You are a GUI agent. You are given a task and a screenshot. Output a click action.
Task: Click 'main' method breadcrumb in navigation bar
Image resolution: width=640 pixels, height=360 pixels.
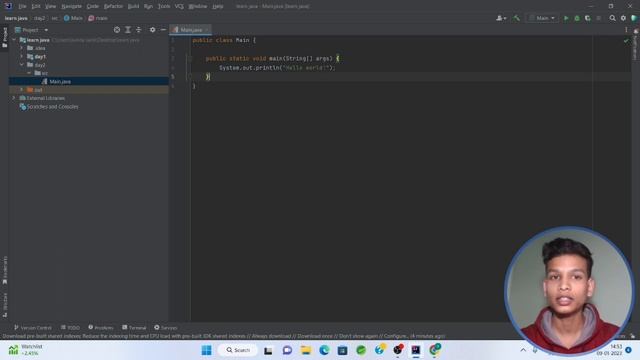[x=98, y=18]
